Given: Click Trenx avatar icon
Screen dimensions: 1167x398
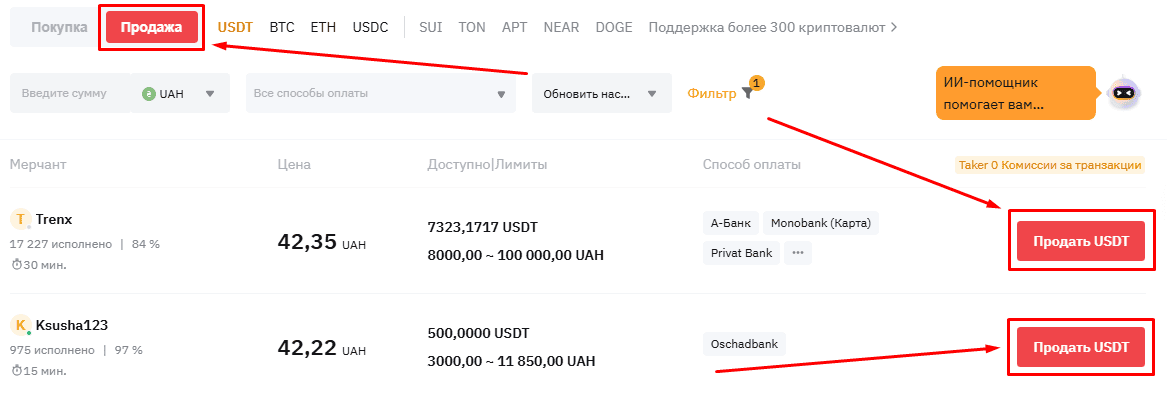Looking at the screenshot, I should click(x=21, y=219).
